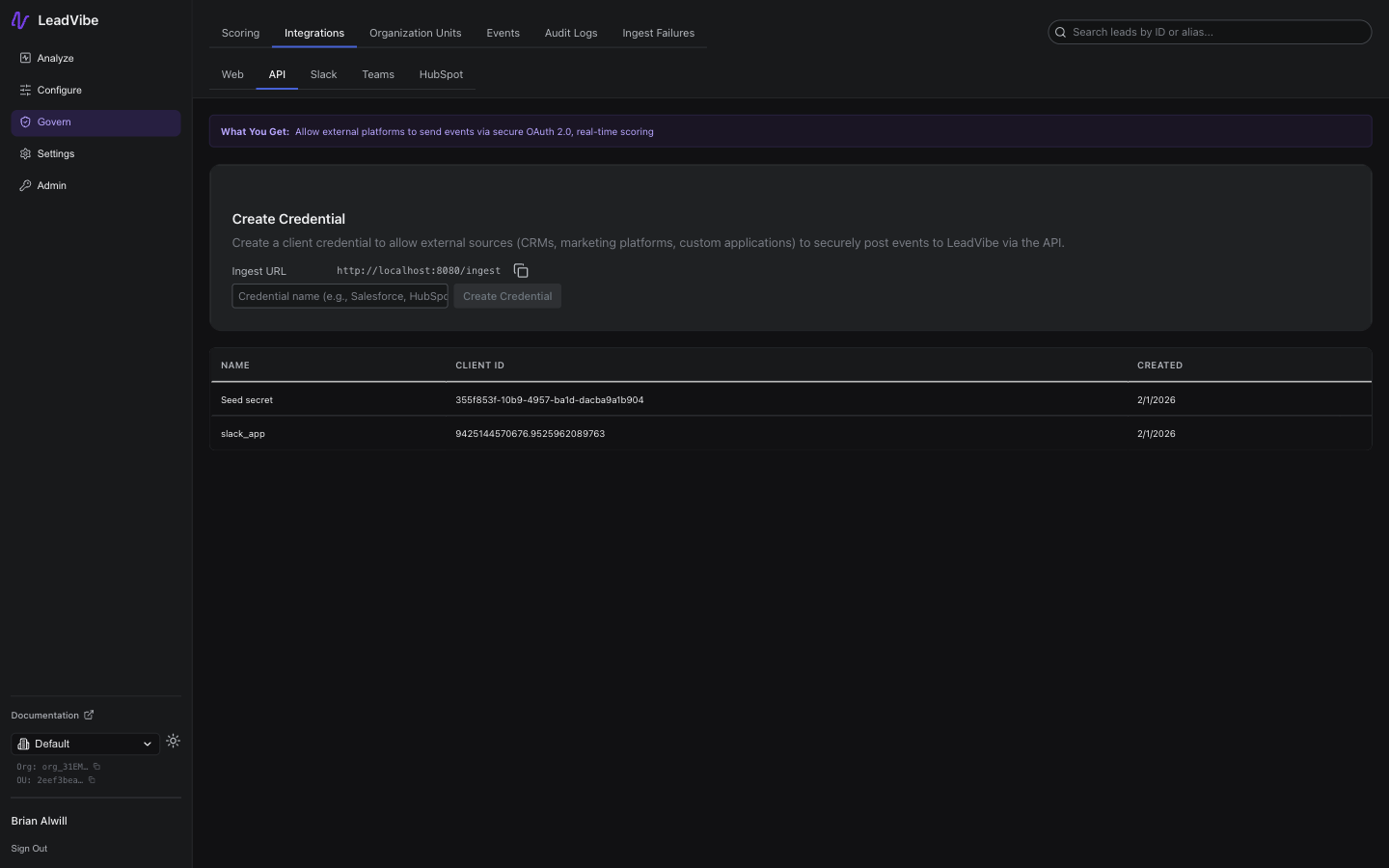The height and width of the screenshot is (868, 1389).
Task: Copy the OU ID with its copy icon
Action: pos(93,780)
